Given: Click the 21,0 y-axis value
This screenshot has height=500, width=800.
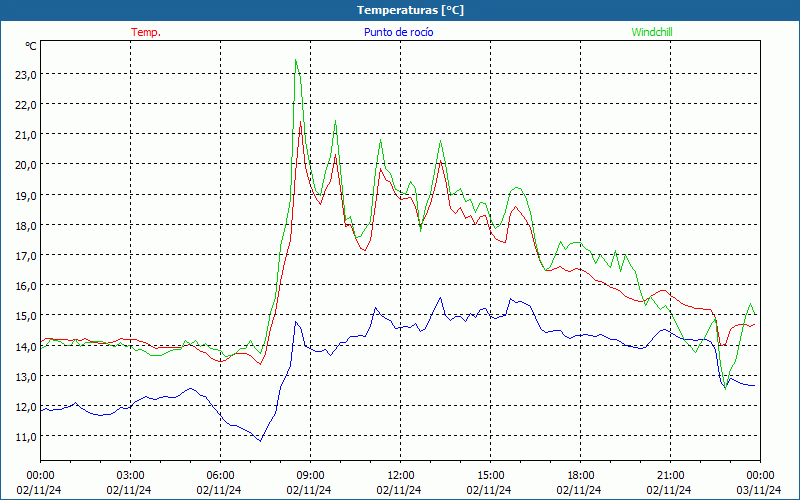Looking at the screenshot, I should [24, 135].
